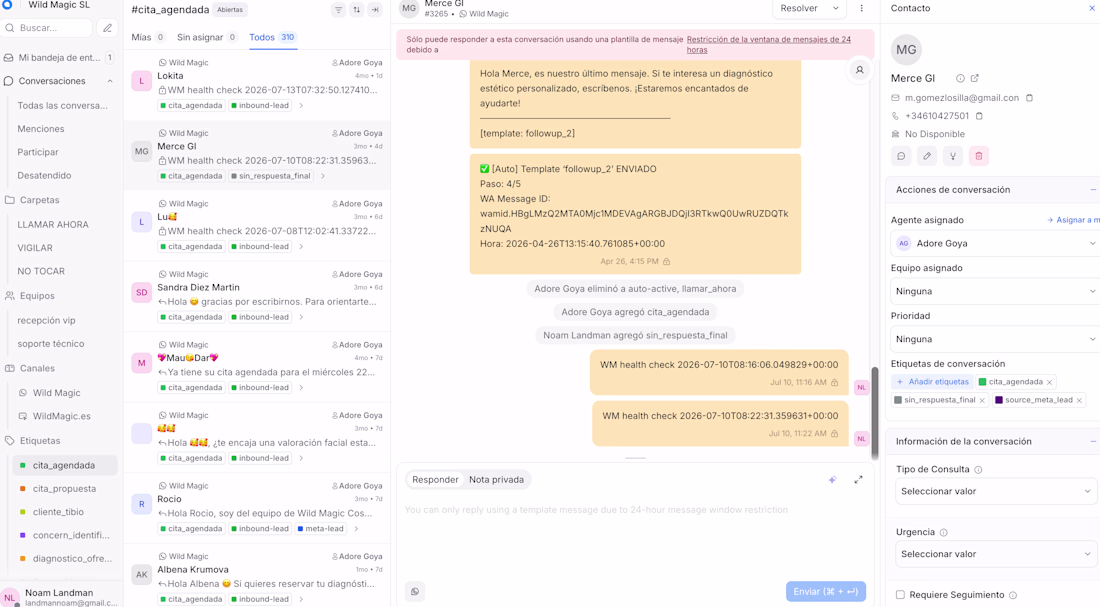Viewport: 1100px width, 607px height.
Task: Close the Contacto panel
Action: [x=1092, y=8]
